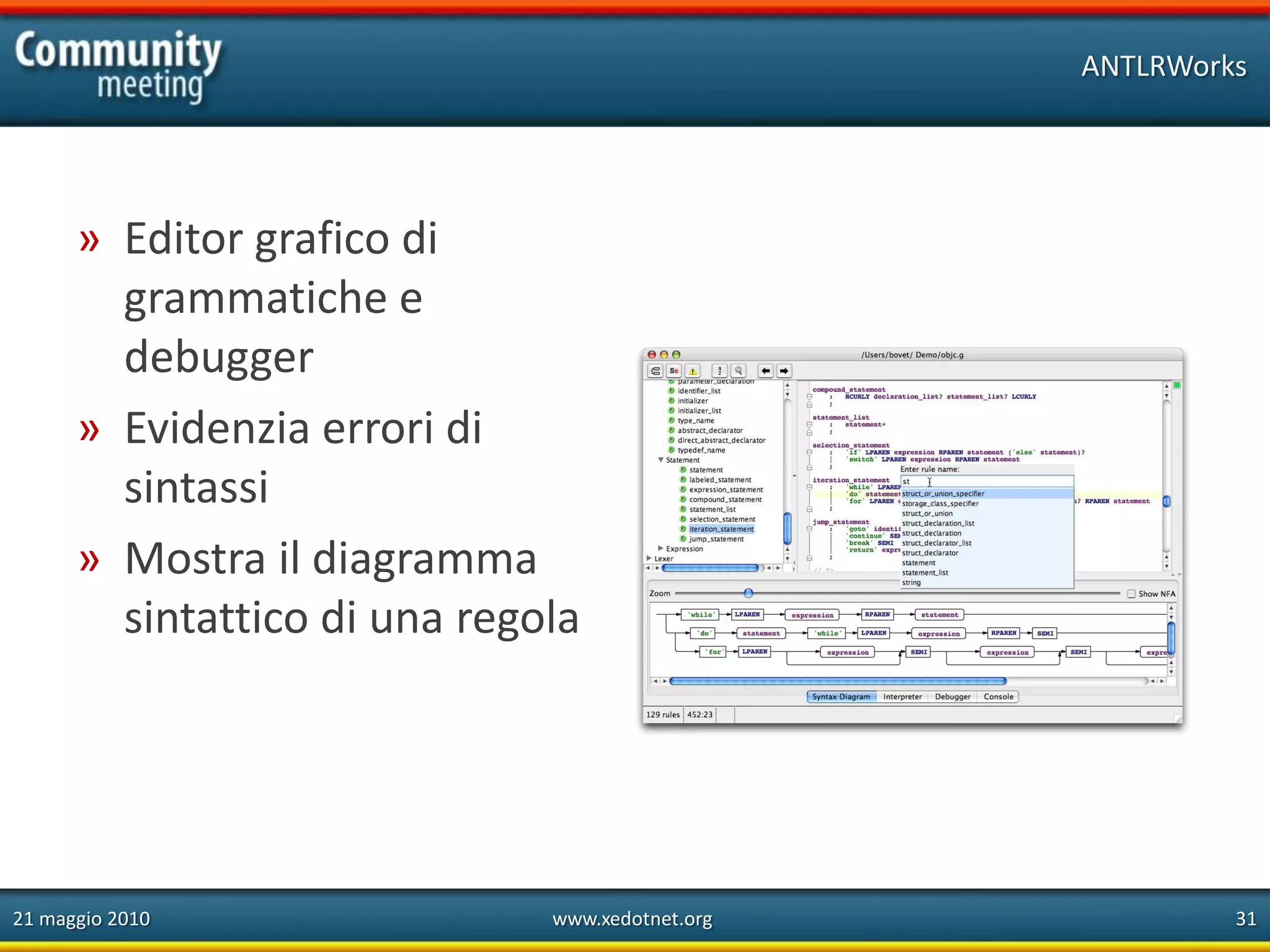Viewport: 1270px width, 952px height.
Task: Click the green P icon beside initializer_list
Action: tap(671, 410)
